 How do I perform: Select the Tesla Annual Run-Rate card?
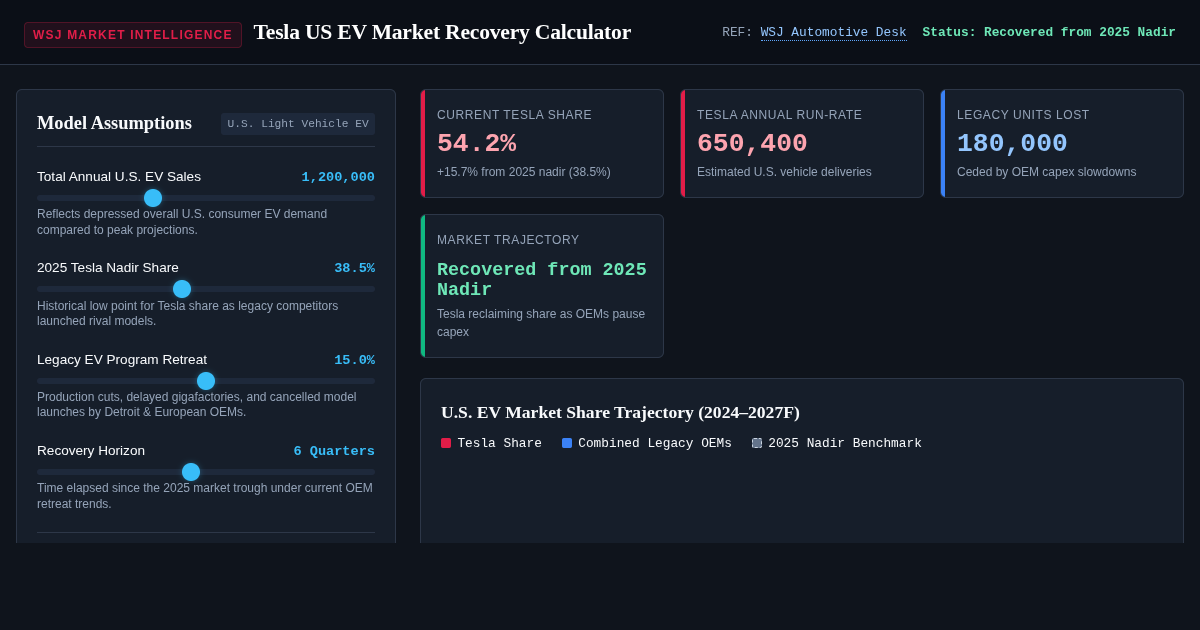(802, 144)
